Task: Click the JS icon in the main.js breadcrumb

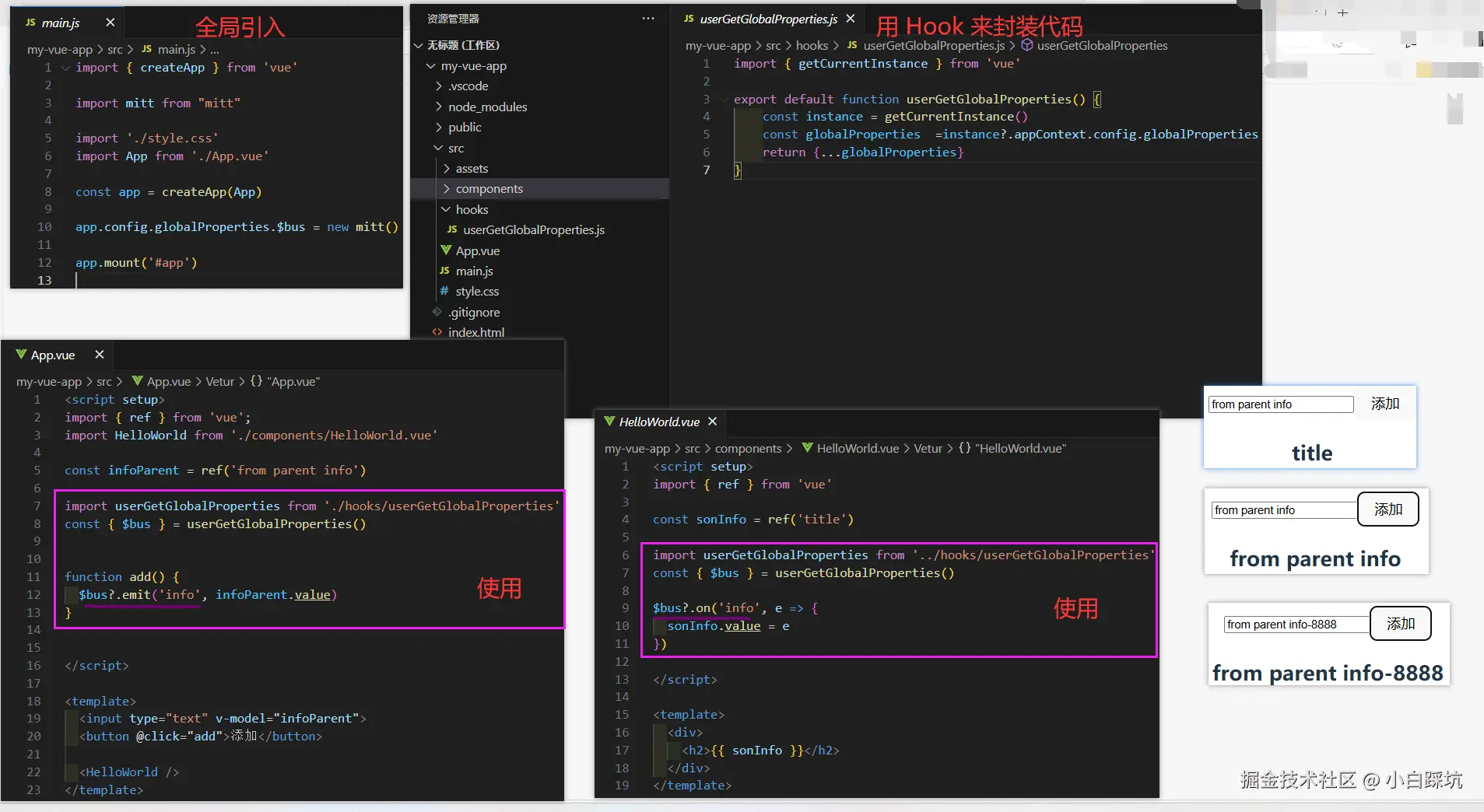Action: (146, 49)
